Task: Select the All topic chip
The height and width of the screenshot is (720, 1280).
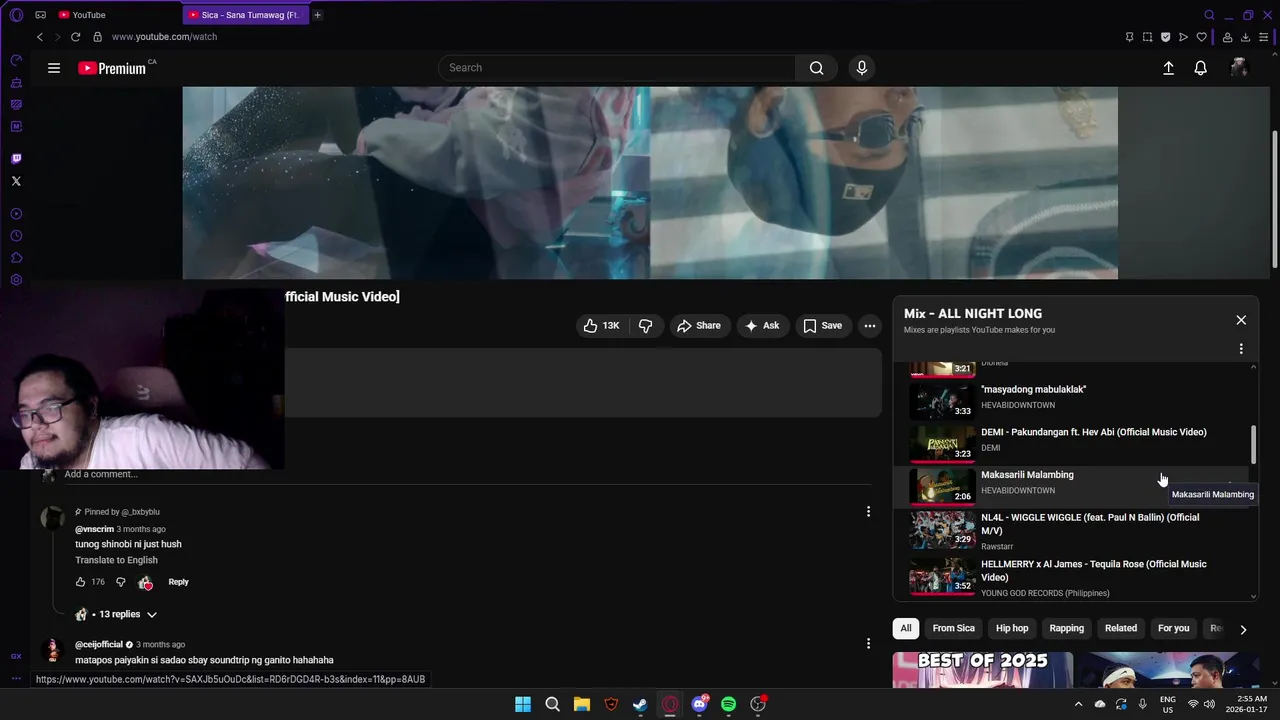Action: [x=906, y=628]
